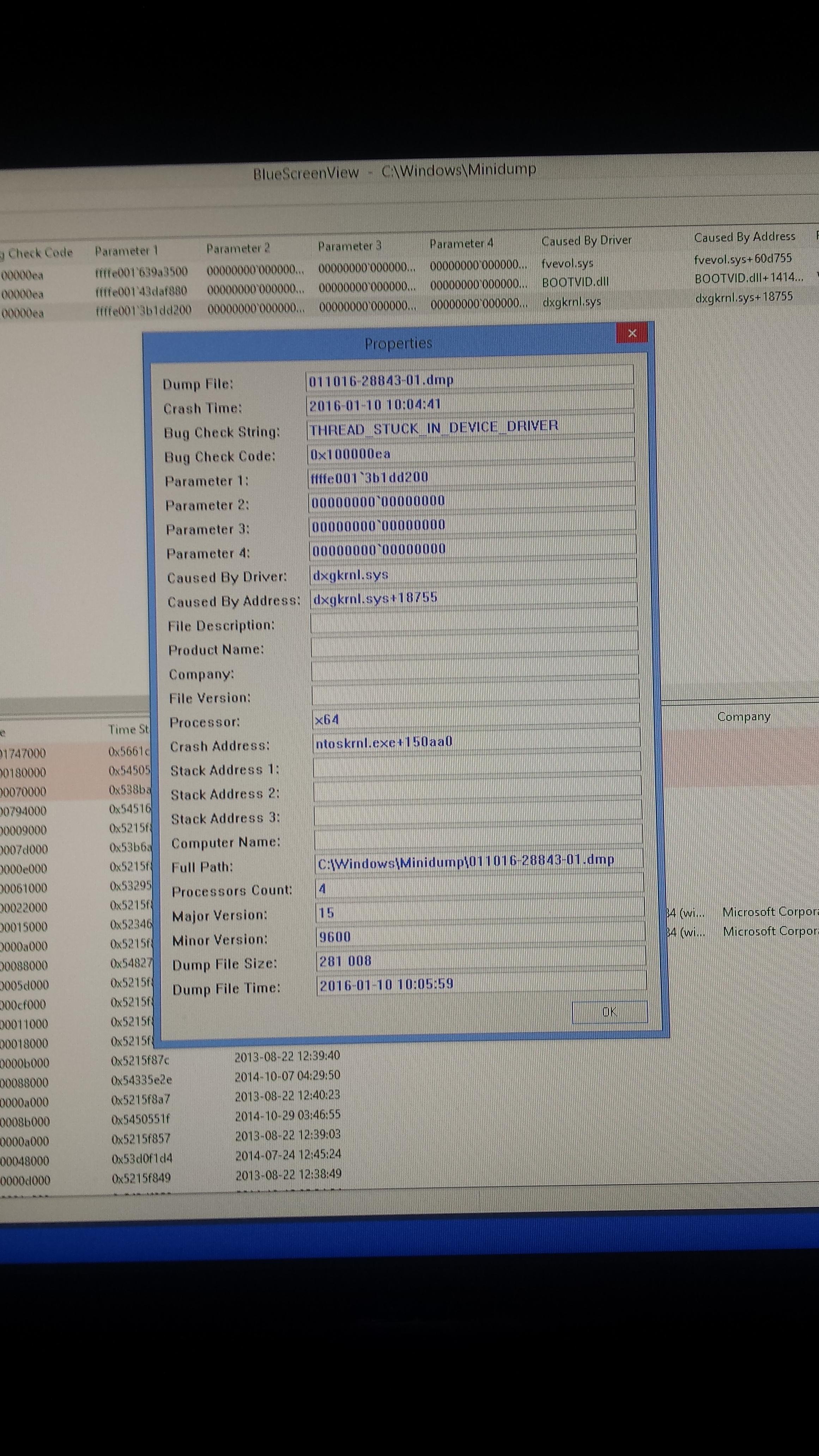The height and width of the screenshot is (1456, 819).
Task: Click the Parameter 1 field in Properties
Action: tap(471, 475)
